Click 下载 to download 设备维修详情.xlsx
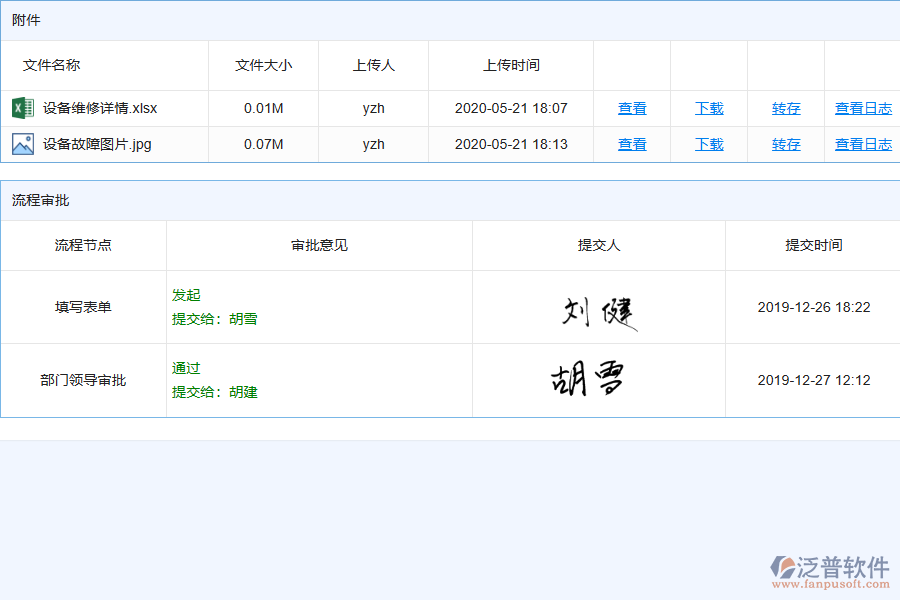The height and width of the screenshot is (600, 900). pyautogui.click(x=709, y=107)
